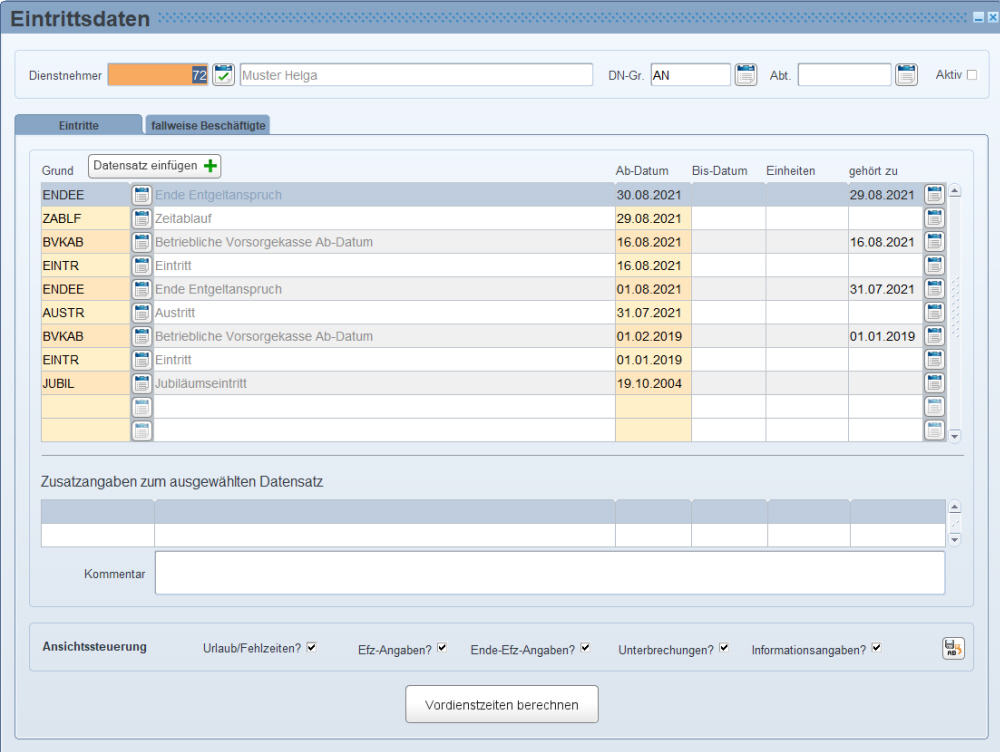Click Ab-Datum 31.07.2021 cell
The height and width of the screenshot is (752, 1000).
point(653,313)
